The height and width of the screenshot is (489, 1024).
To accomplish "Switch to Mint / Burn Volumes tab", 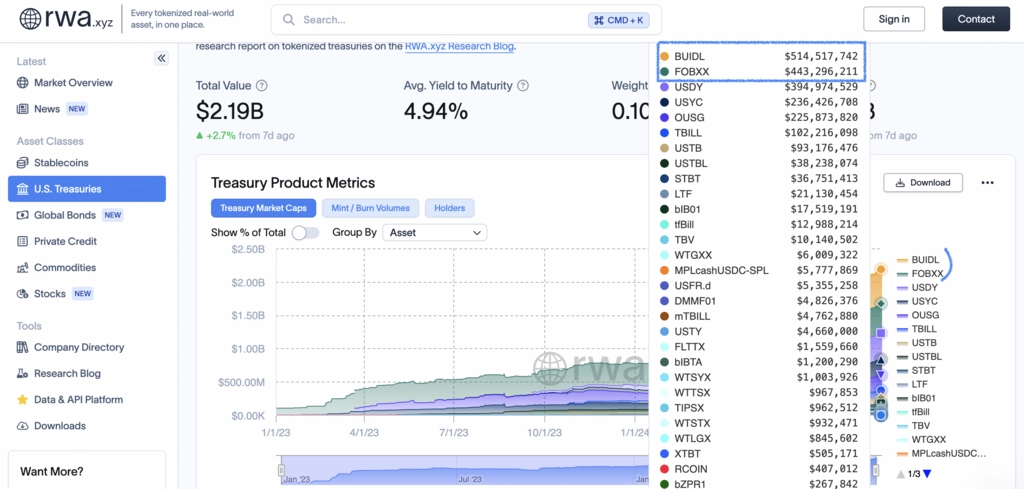I will pyautogui.click(x=370, y=208).
